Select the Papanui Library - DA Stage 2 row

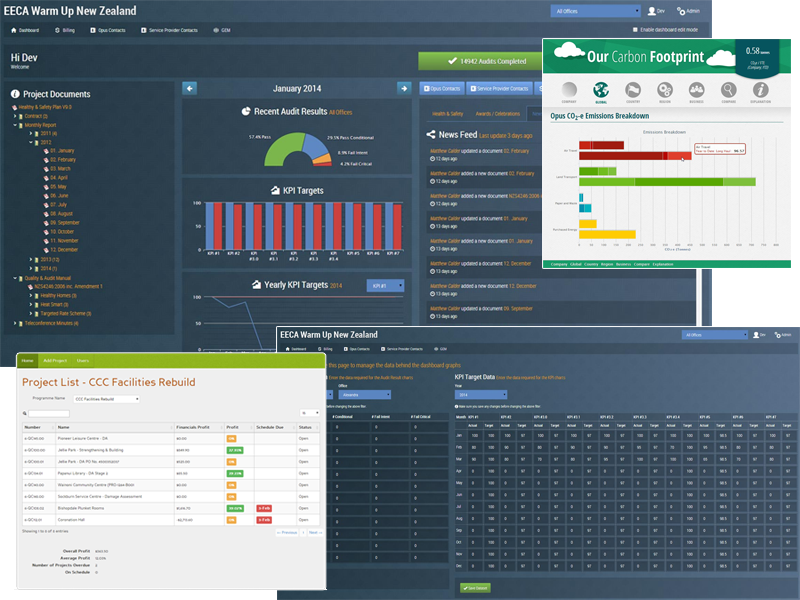tap(171, 473)
